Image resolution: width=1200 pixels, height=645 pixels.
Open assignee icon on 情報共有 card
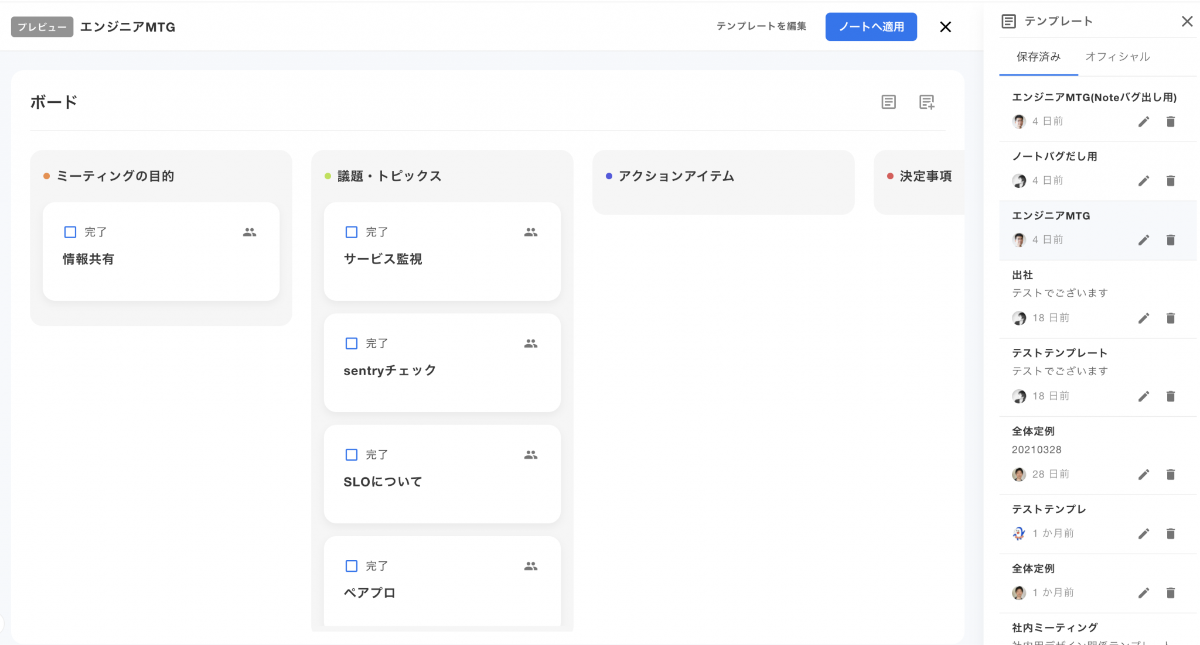(x=249, y=232)
